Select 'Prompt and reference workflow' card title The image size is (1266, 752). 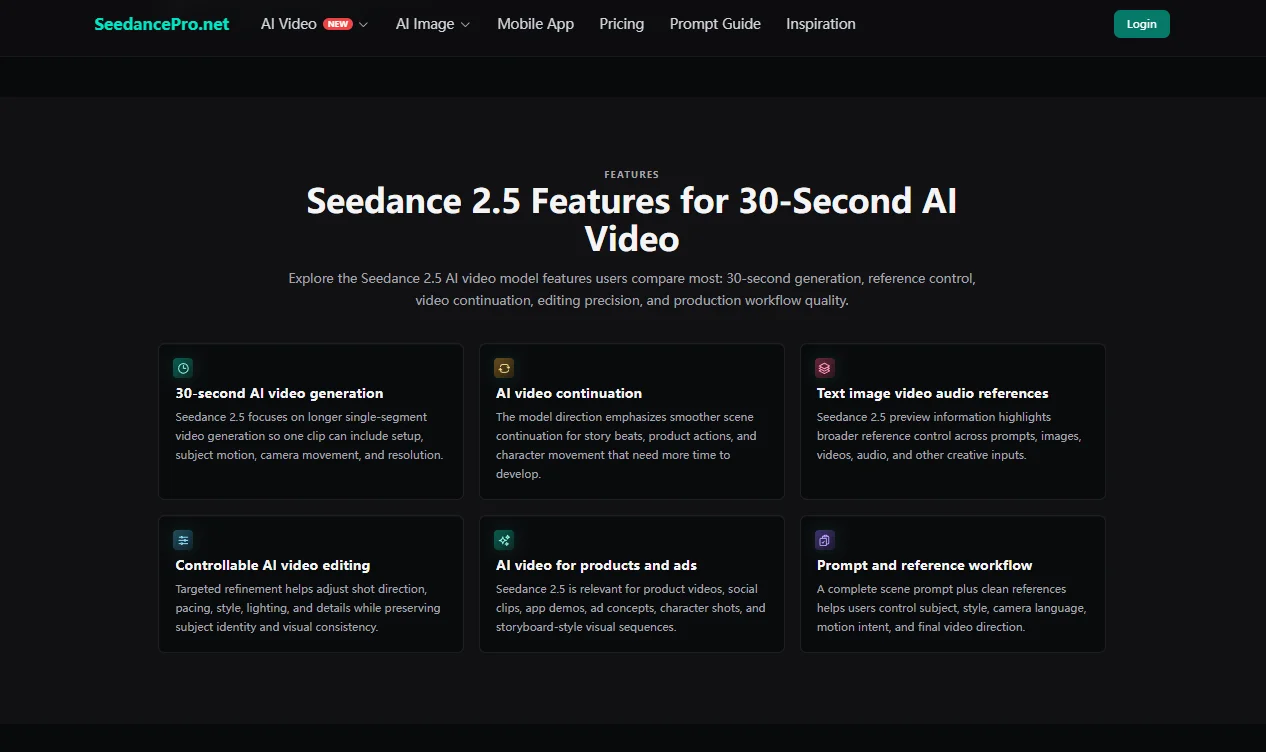(x=925, y=565)
